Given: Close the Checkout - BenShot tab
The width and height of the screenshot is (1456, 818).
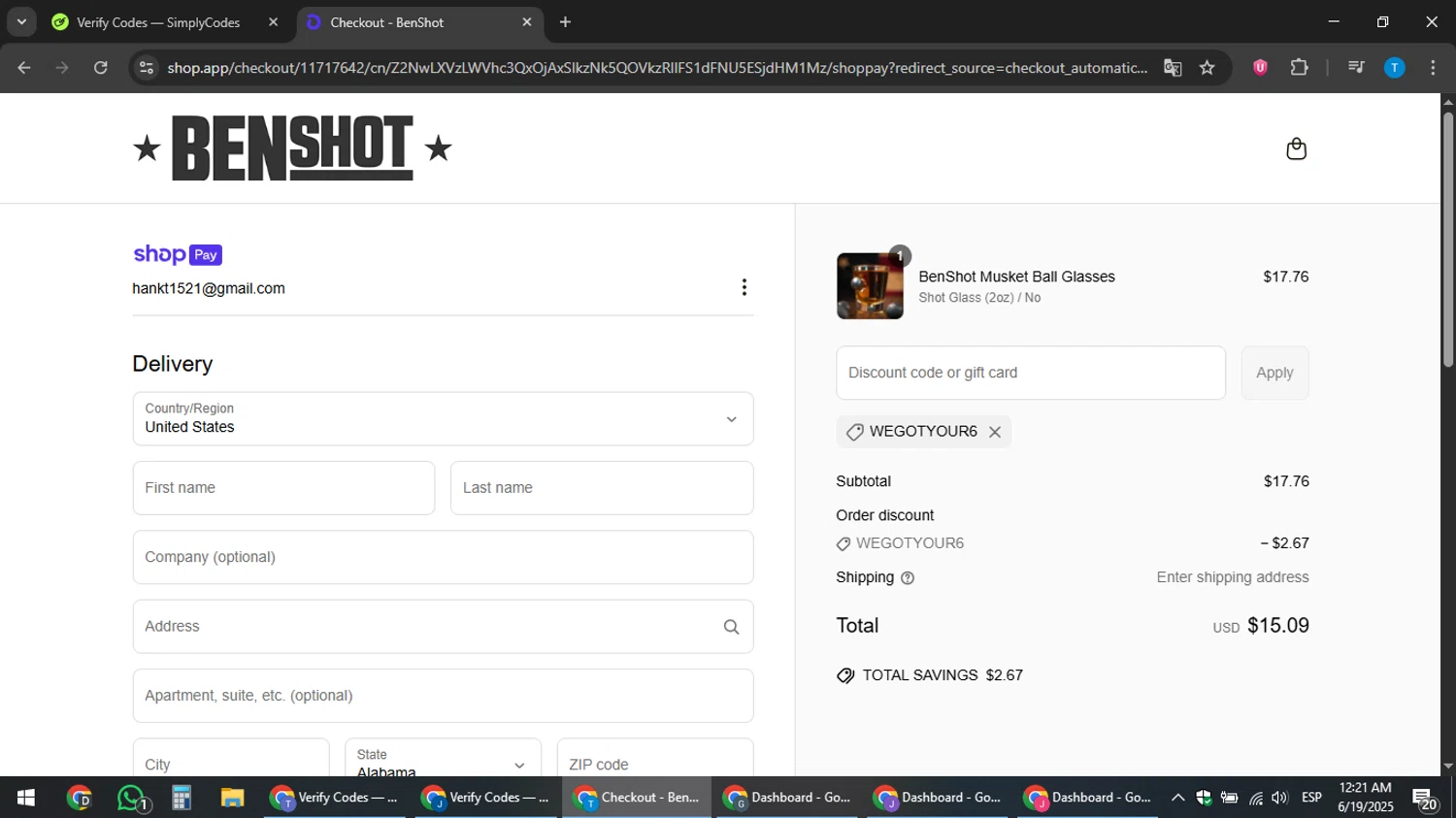Looking at the screenshot, I should pos(527,22).
